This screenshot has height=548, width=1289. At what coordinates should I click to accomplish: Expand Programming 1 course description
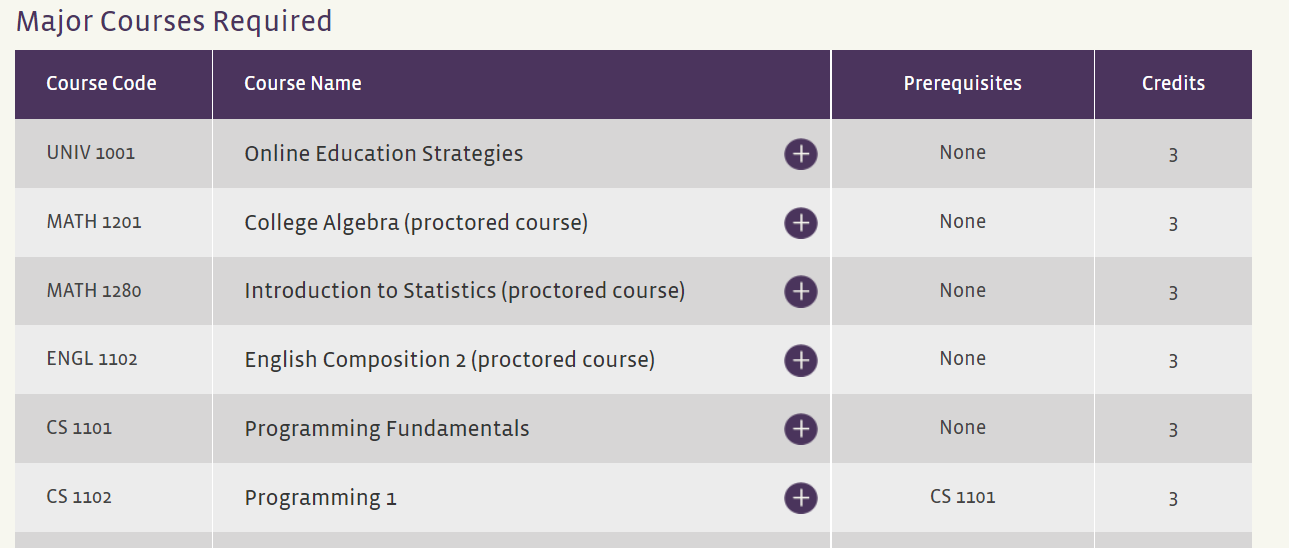800,498
